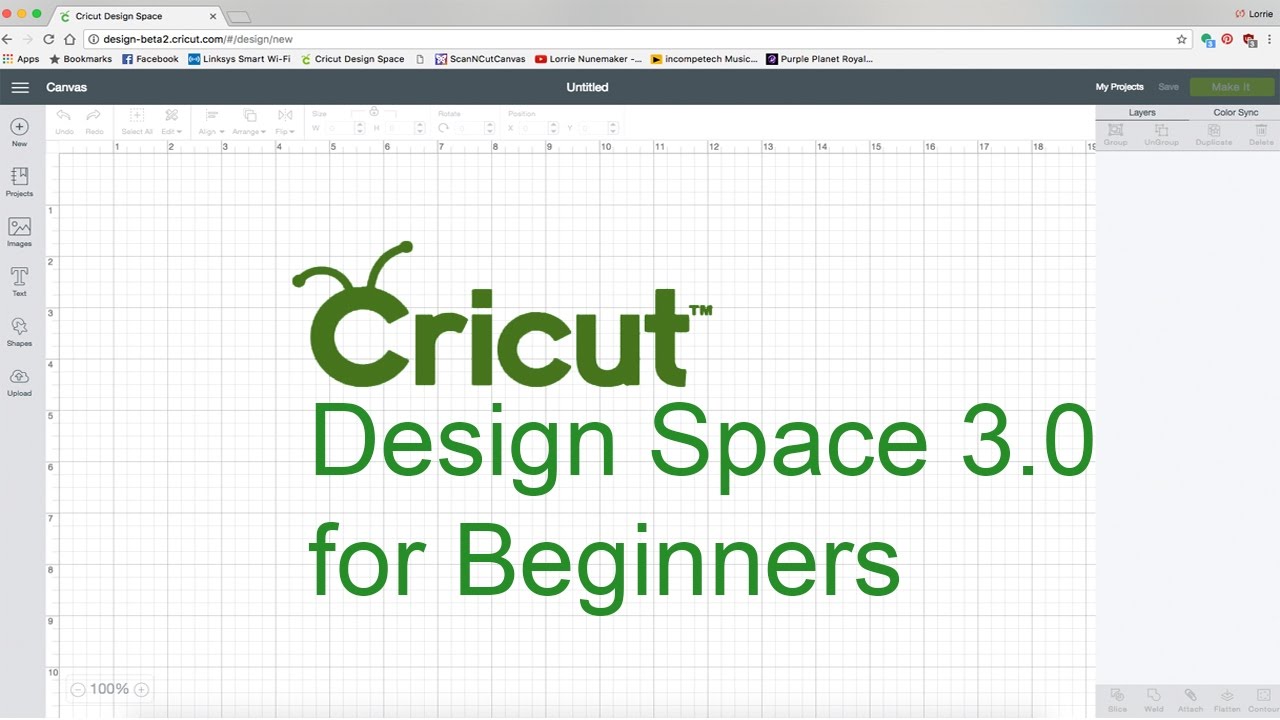
Task: Open the Projects panel
Action: point(19,182)
